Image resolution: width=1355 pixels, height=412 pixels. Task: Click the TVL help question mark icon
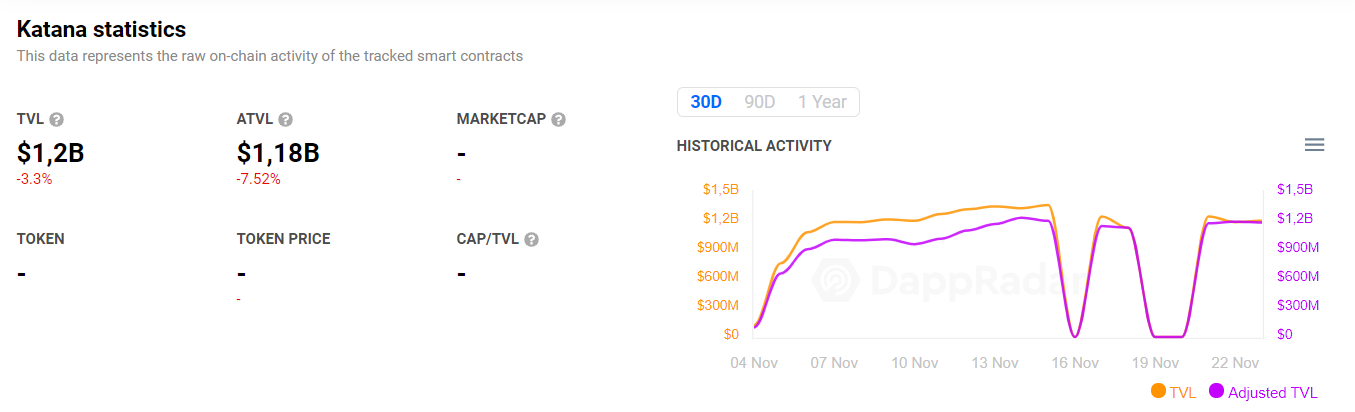[57, 120]
